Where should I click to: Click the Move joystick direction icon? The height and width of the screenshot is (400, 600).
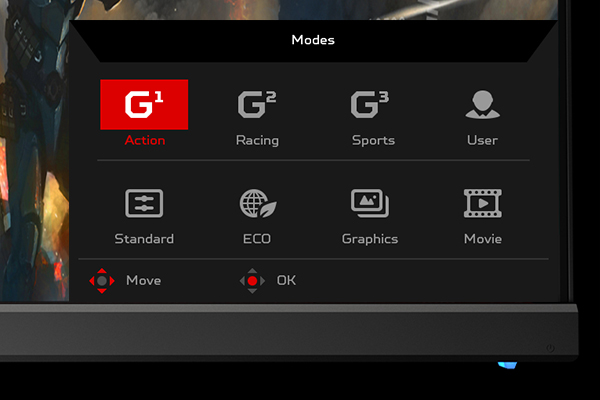click(102, 281)
